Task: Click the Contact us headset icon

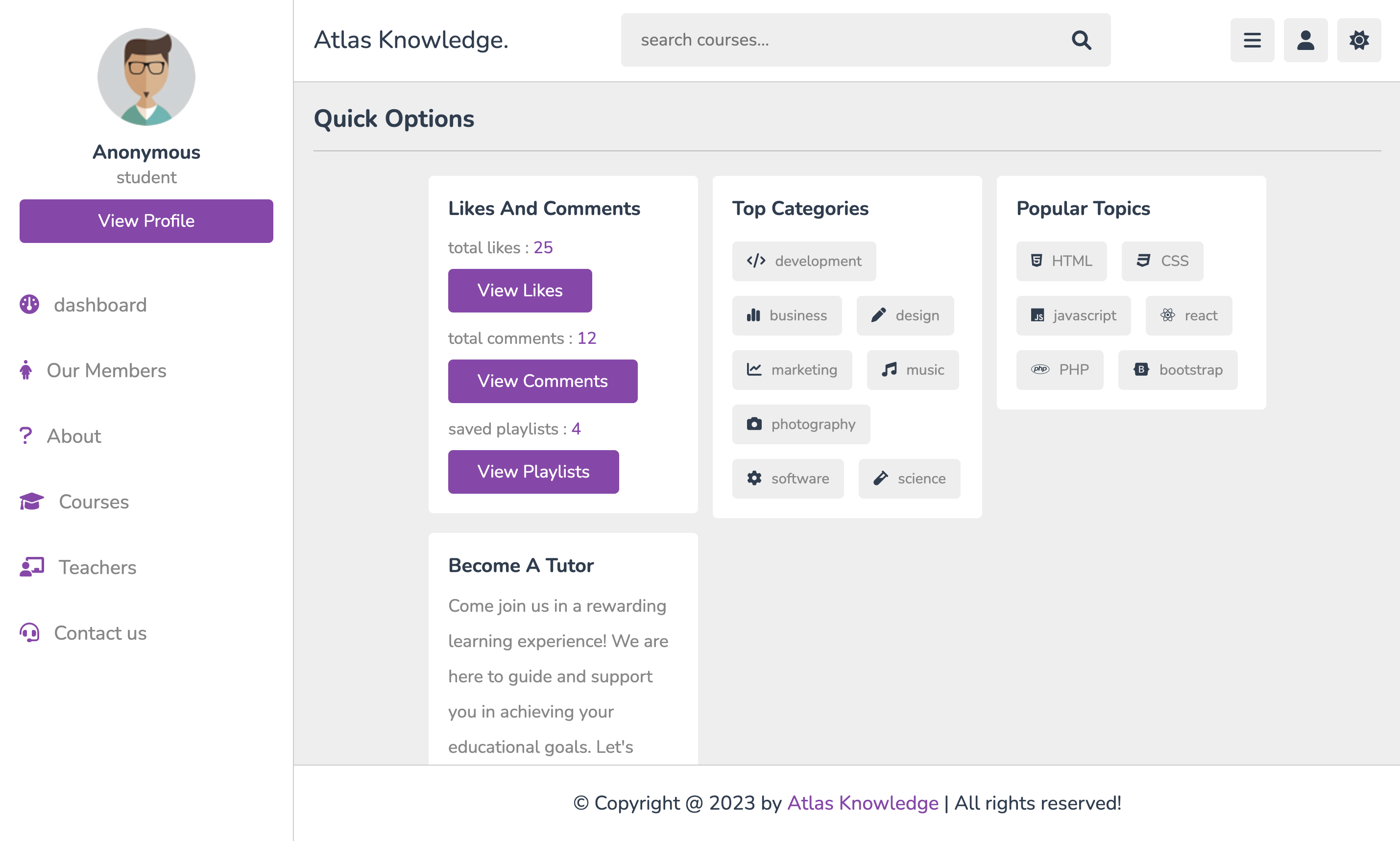Action: (29, 632)
